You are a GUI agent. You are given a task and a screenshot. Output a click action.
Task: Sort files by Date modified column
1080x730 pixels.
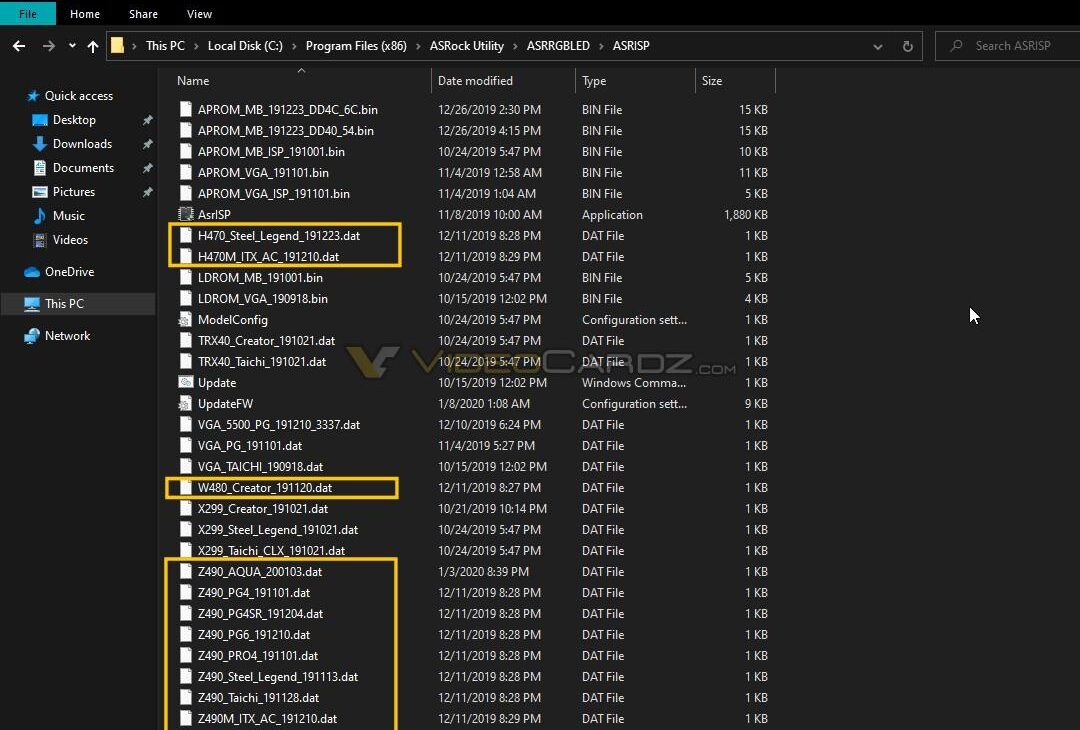(474, 80)
